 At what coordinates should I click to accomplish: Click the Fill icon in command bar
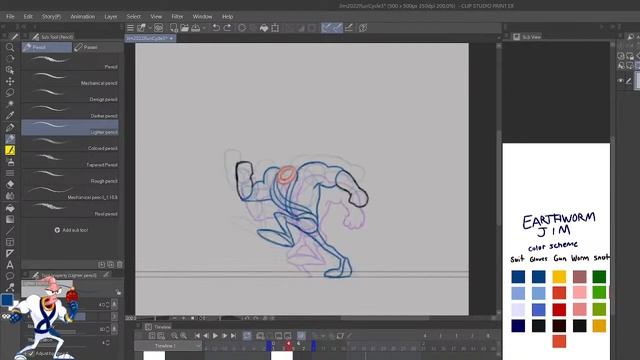coord(264,28)
